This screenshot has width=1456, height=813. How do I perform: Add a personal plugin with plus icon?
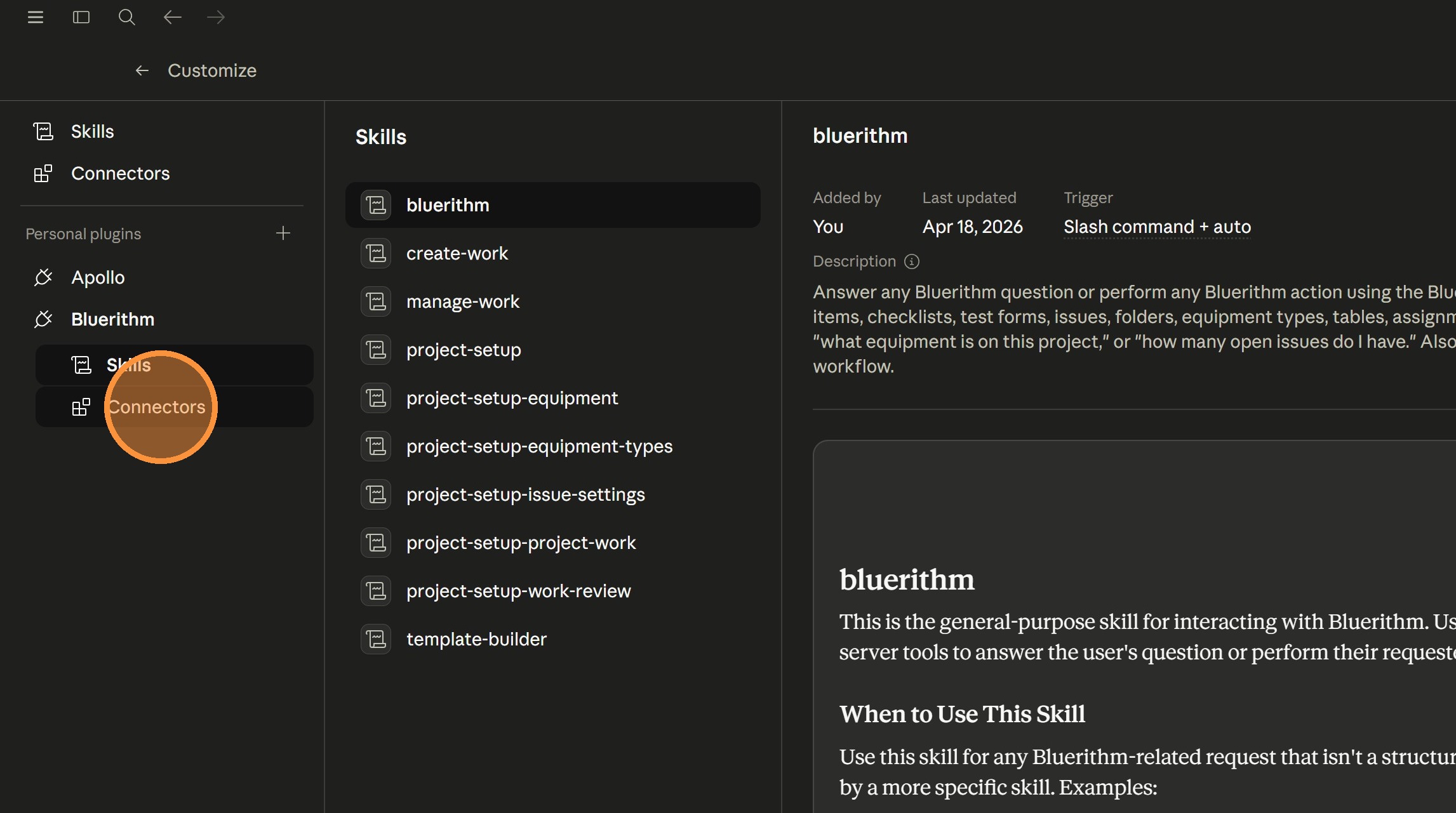[283, 233]
